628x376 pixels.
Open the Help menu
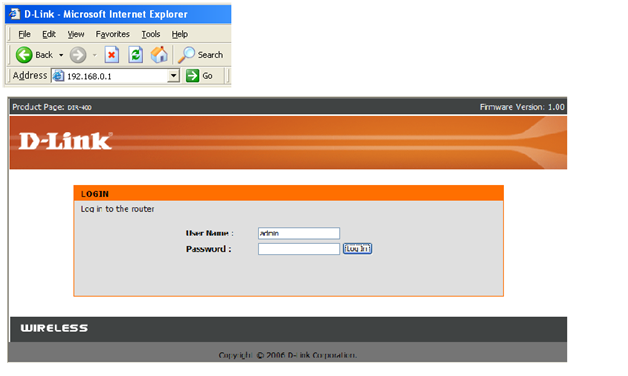180,34
